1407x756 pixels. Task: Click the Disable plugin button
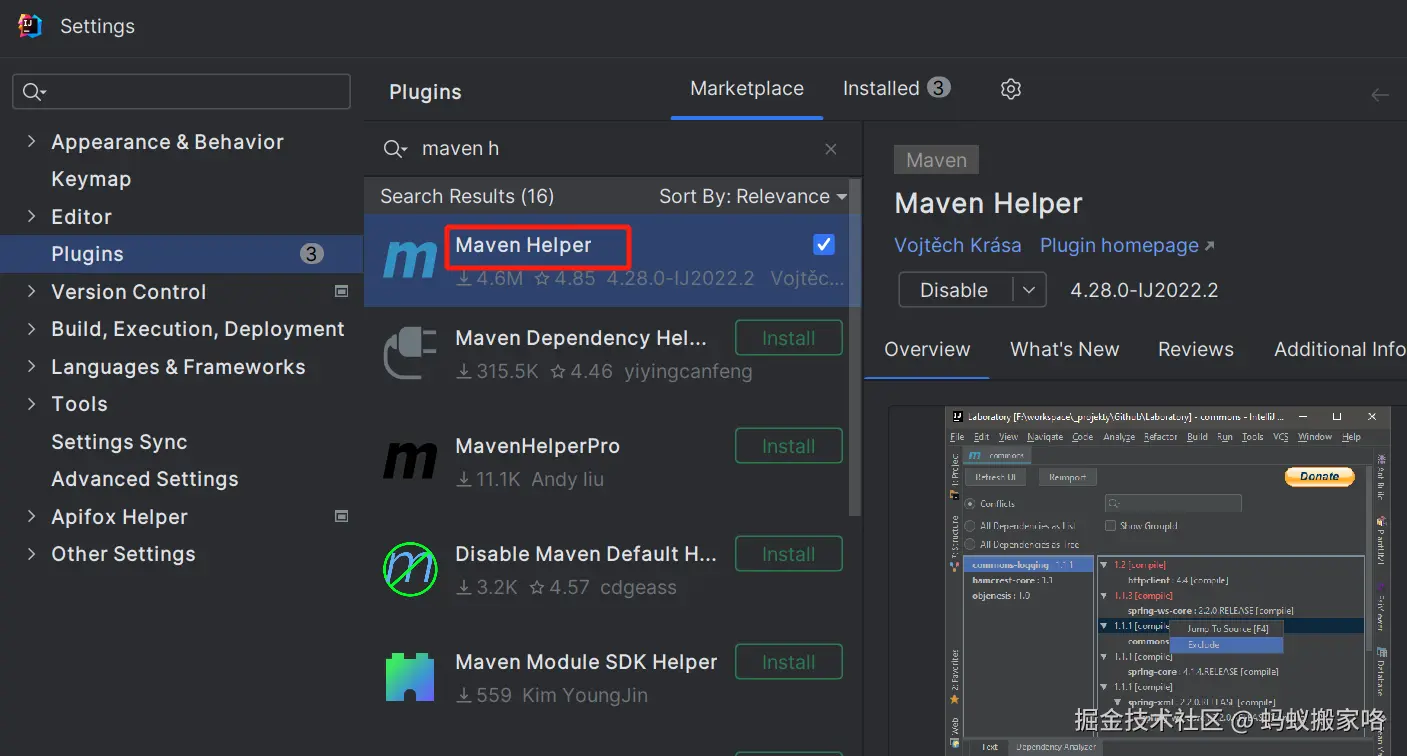point(955,290)
